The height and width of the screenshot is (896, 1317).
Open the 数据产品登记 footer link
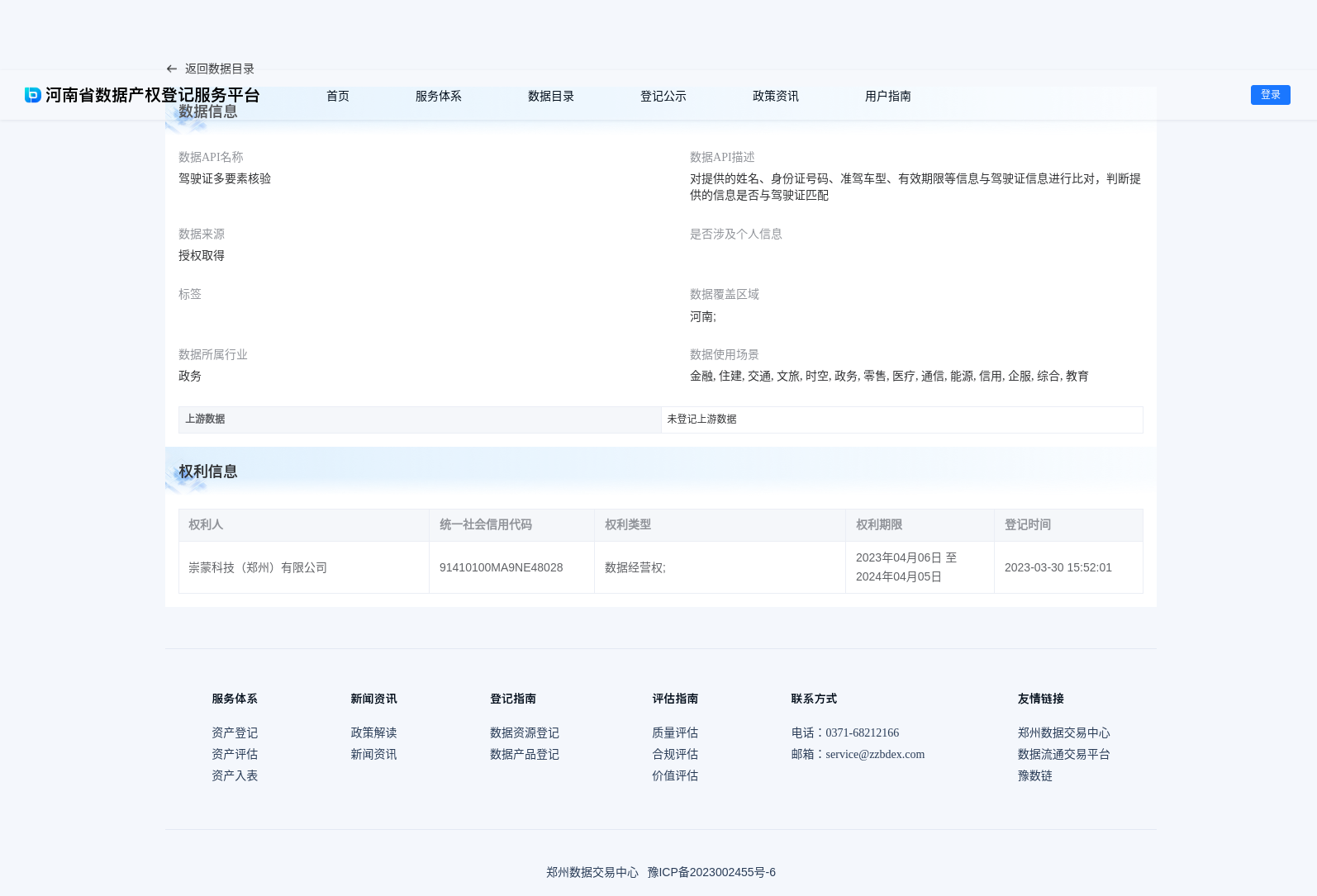tap(525, 754)
